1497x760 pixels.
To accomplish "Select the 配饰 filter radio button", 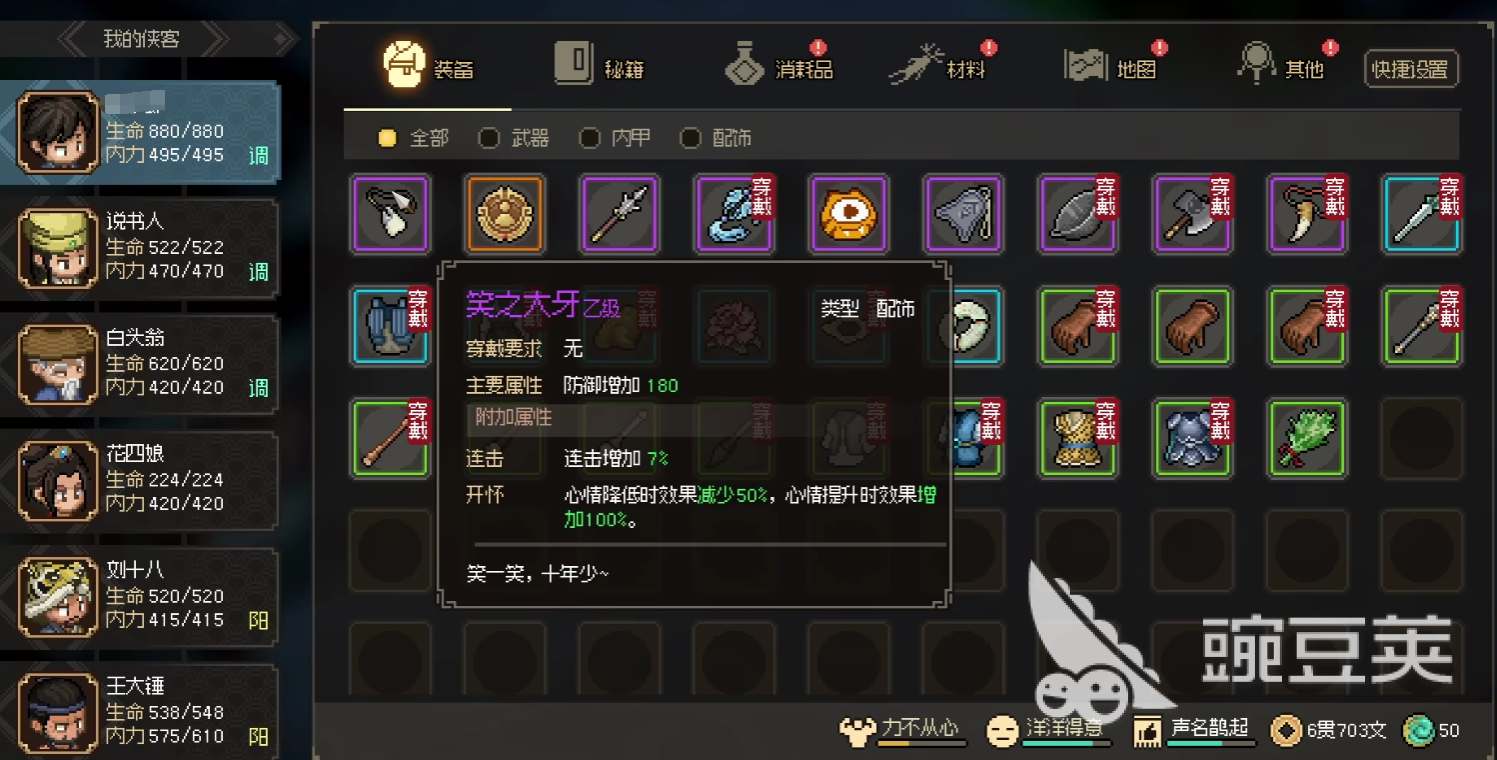I will (x=690, y=138).
